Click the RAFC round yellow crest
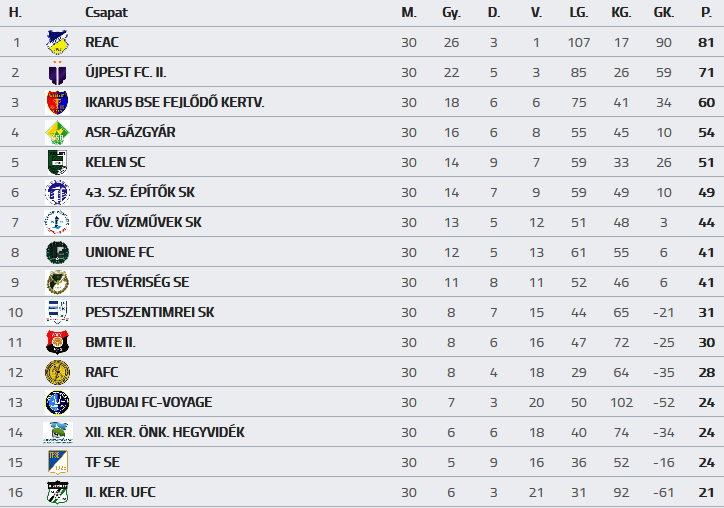Viewport: 724px width, 508px height. [x=57, y=372]
